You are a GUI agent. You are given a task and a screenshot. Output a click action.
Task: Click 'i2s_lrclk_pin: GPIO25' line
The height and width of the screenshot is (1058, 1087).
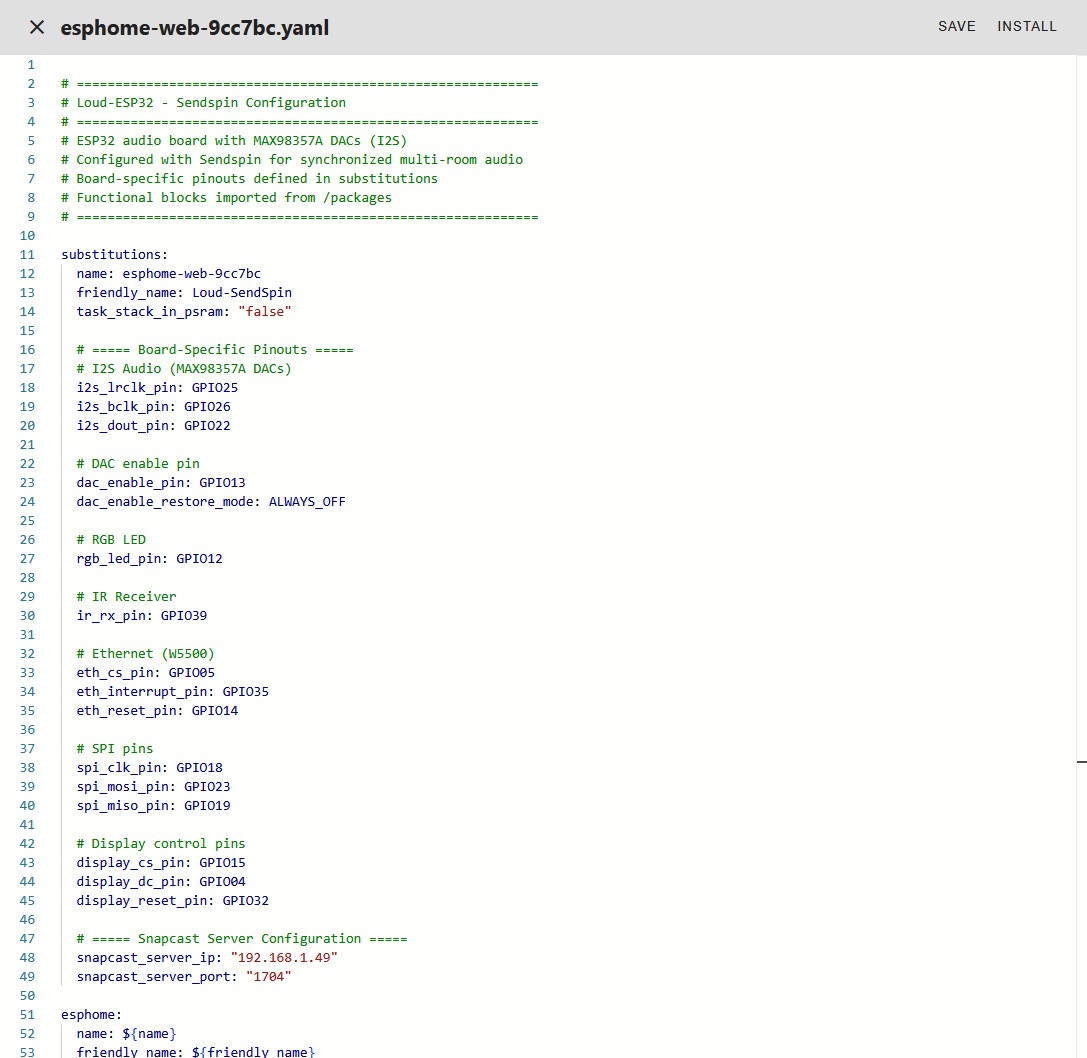[x=157, y=388]
